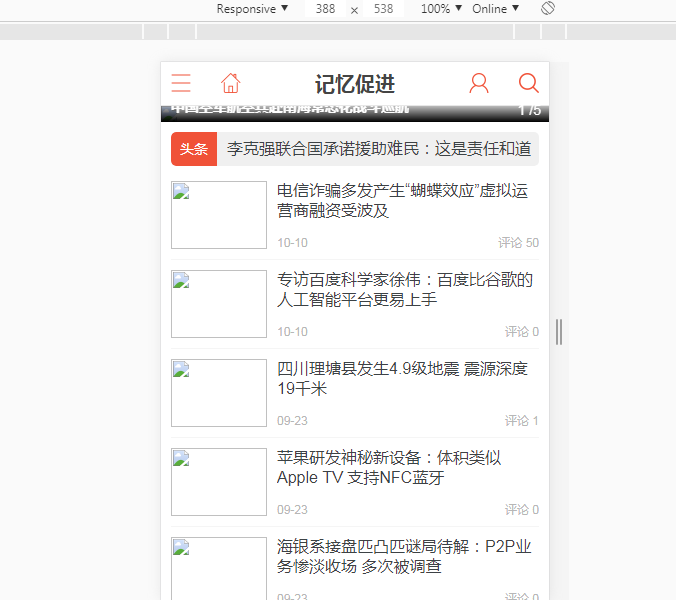Click date 09-23 under 苹果研发 article
676x600 pixels.
coord(292,509)
